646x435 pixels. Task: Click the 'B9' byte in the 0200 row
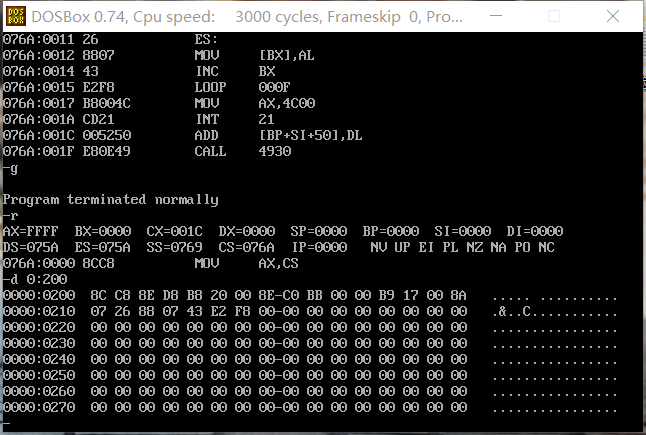(387, 295)
